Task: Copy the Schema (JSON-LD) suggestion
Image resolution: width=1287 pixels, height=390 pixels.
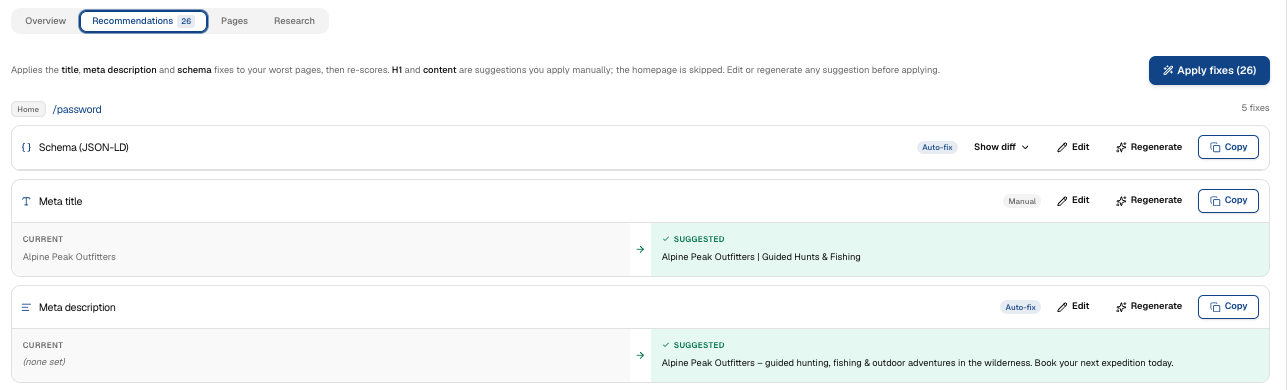Action: [x=1228, y=147]
